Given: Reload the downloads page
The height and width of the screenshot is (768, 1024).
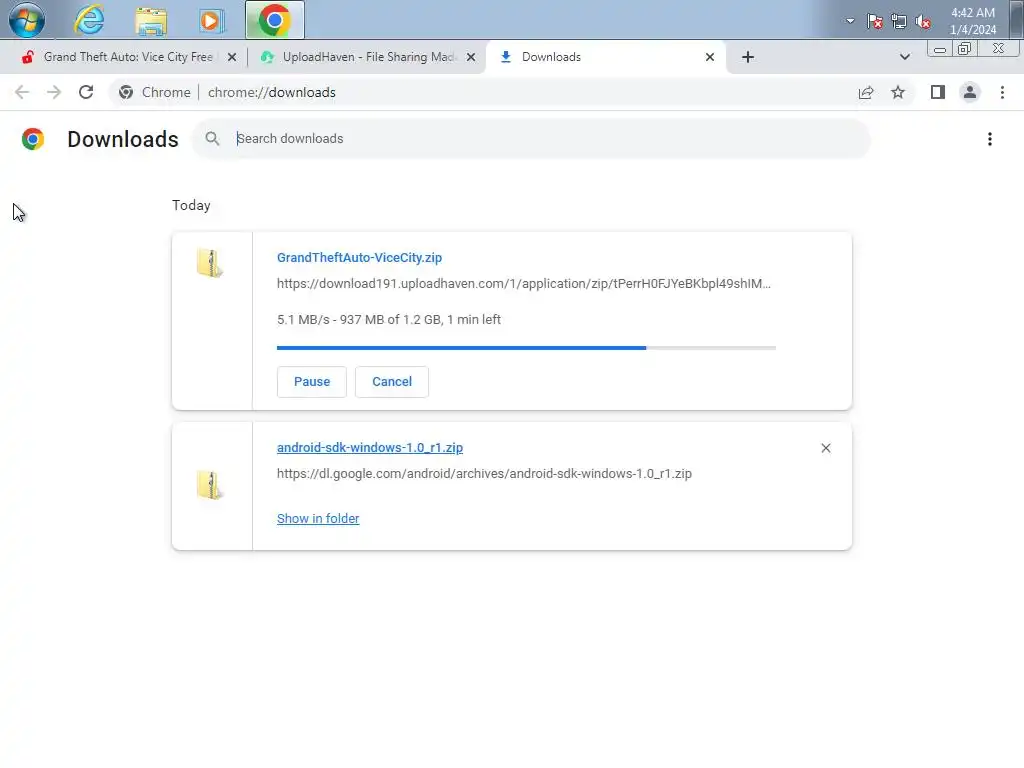Looking at the screenshot, I should tap(86, 92).
